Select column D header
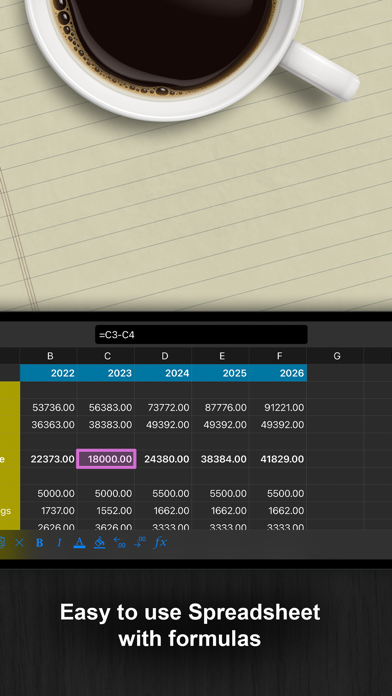This screenshot has height=696, width=392. click(163, 356)
